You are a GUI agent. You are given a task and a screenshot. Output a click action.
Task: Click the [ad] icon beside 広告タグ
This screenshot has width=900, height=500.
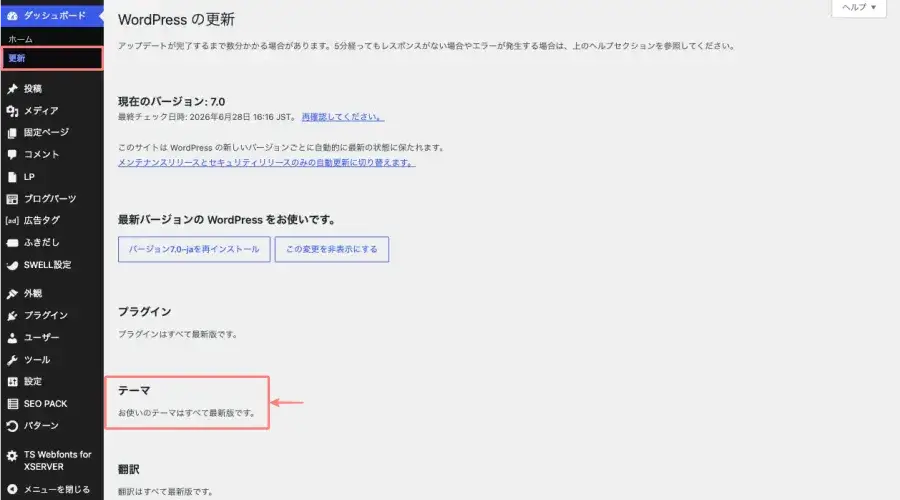12,220
